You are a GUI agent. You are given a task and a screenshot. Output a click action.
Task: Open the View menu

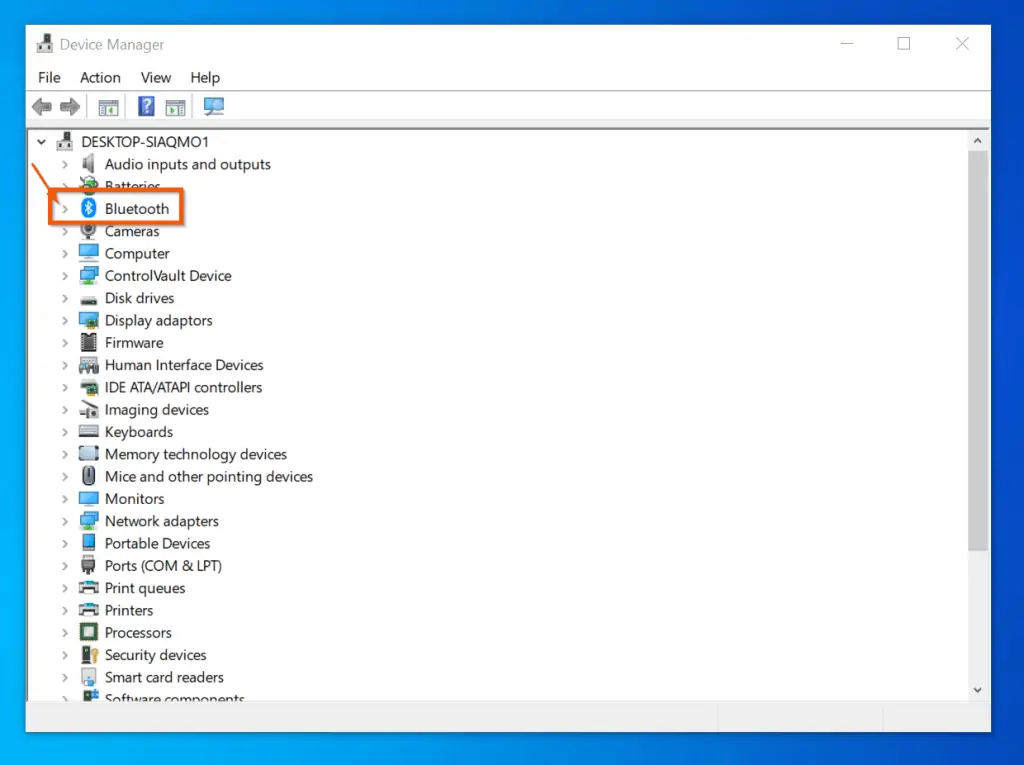pyautogui.click(x=155, y=77)
